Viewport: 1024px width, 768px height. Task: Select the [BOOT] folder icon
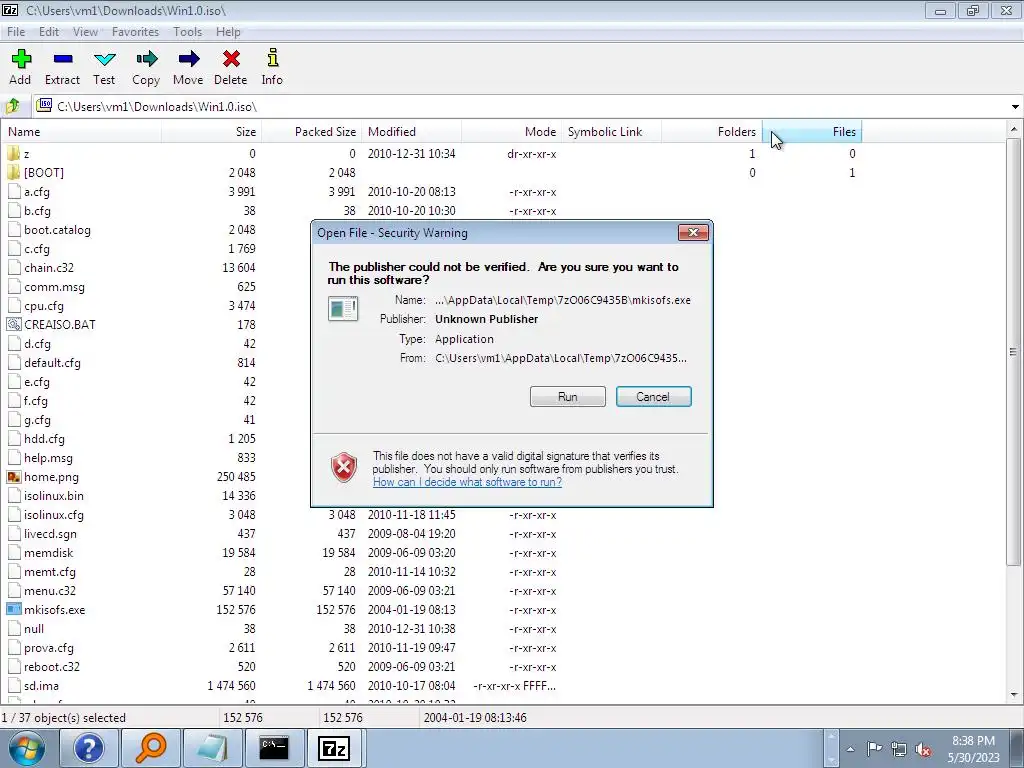click(x=14, y=172)
